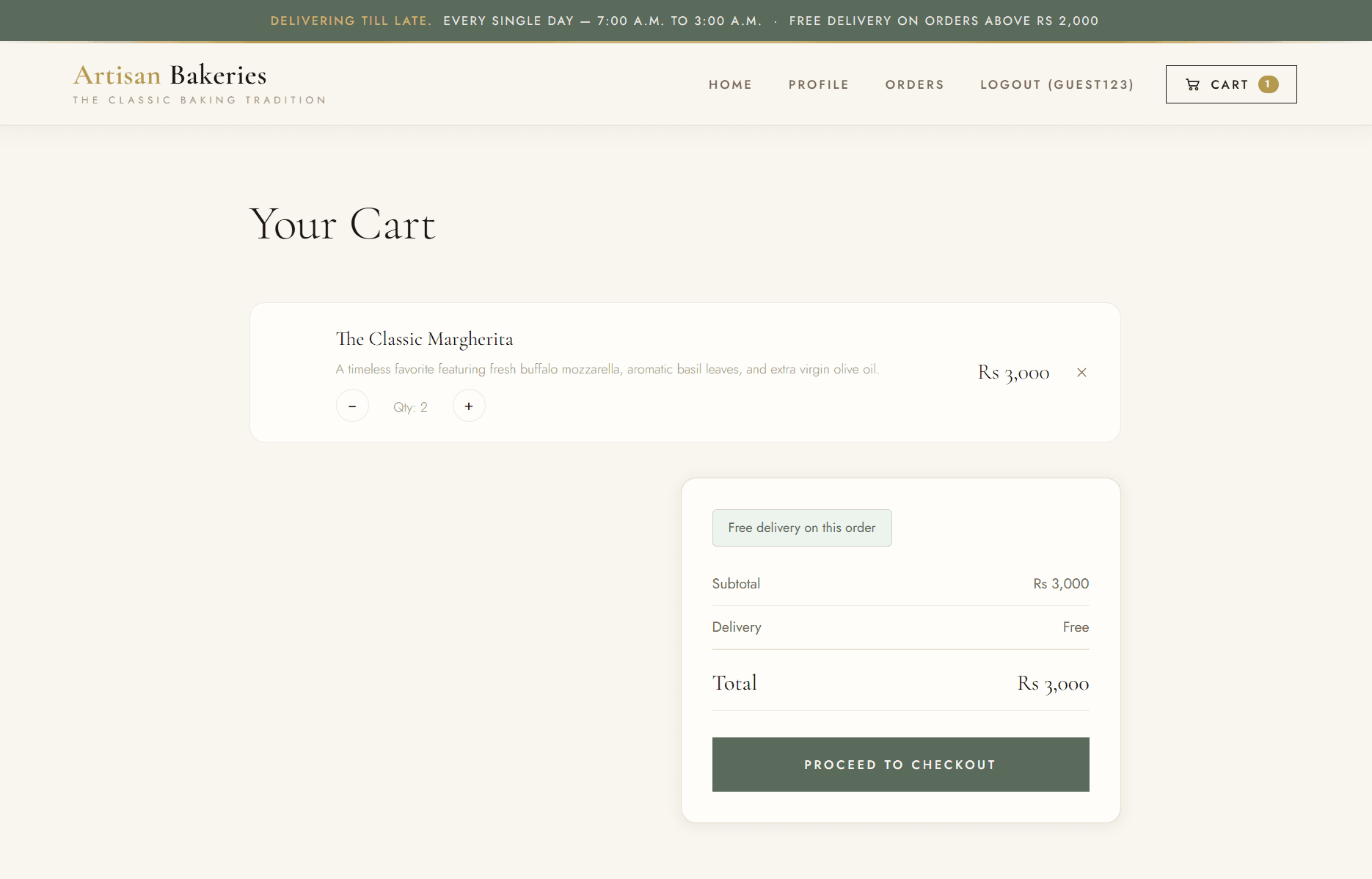Click the Margherita description text
Screen dimensions: 1372x879
tap(607, 369)
